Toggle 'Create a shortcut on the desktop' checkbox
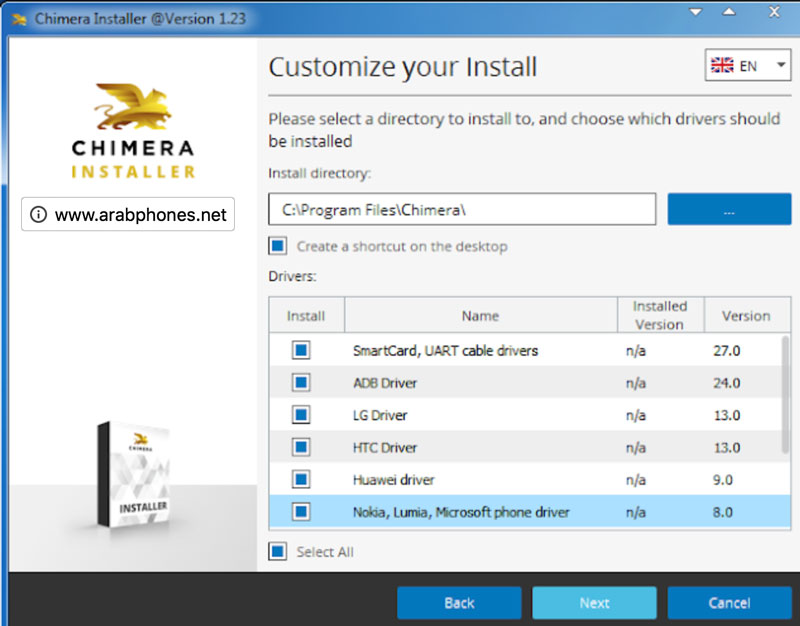800x626 pixels. (x=278, y=246)
